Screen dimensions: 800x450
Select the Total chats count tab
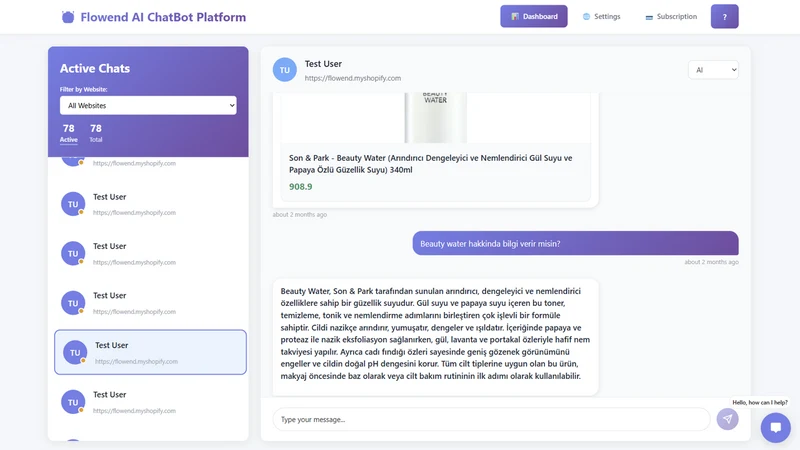[x=96, y=133]
